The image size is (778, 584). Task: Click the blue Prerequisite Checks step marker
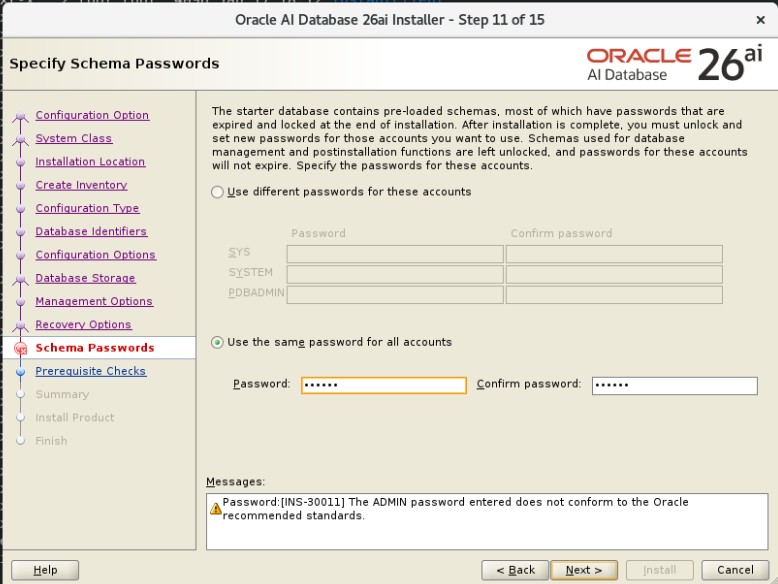coord(20,372)
